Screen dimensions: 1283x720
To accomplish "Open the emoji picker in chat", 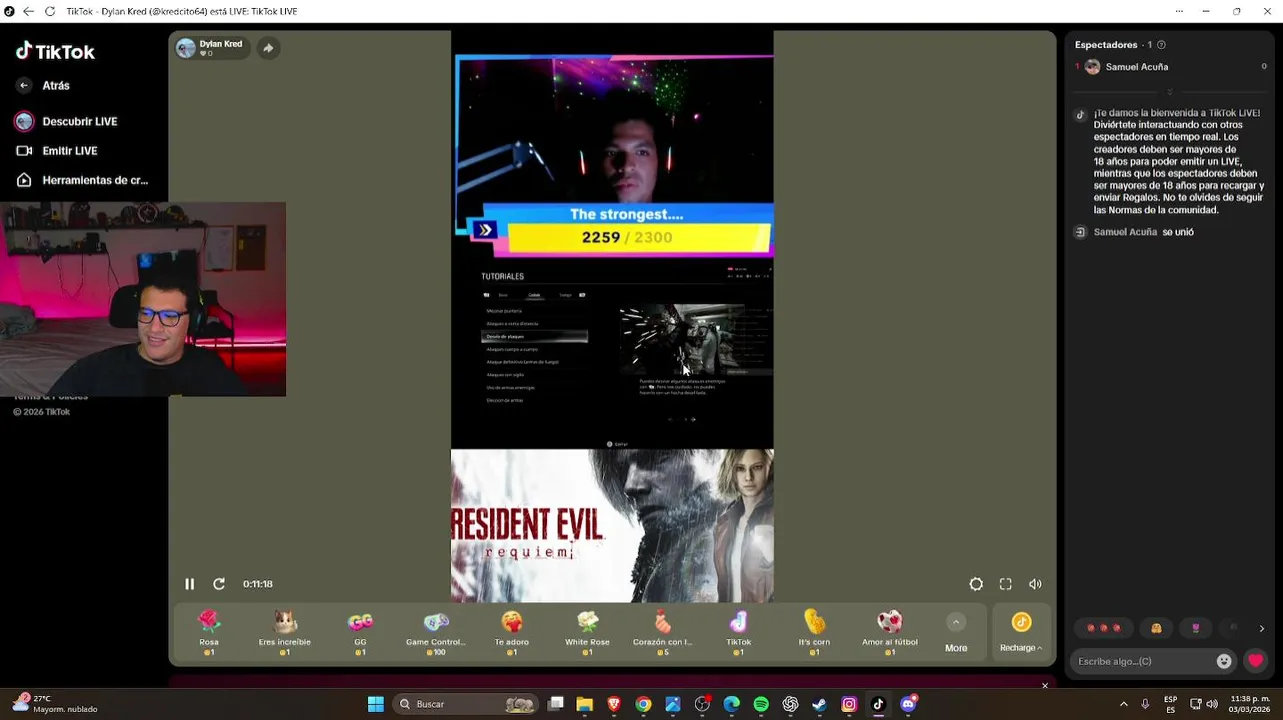I will [x=1224, y=661].
